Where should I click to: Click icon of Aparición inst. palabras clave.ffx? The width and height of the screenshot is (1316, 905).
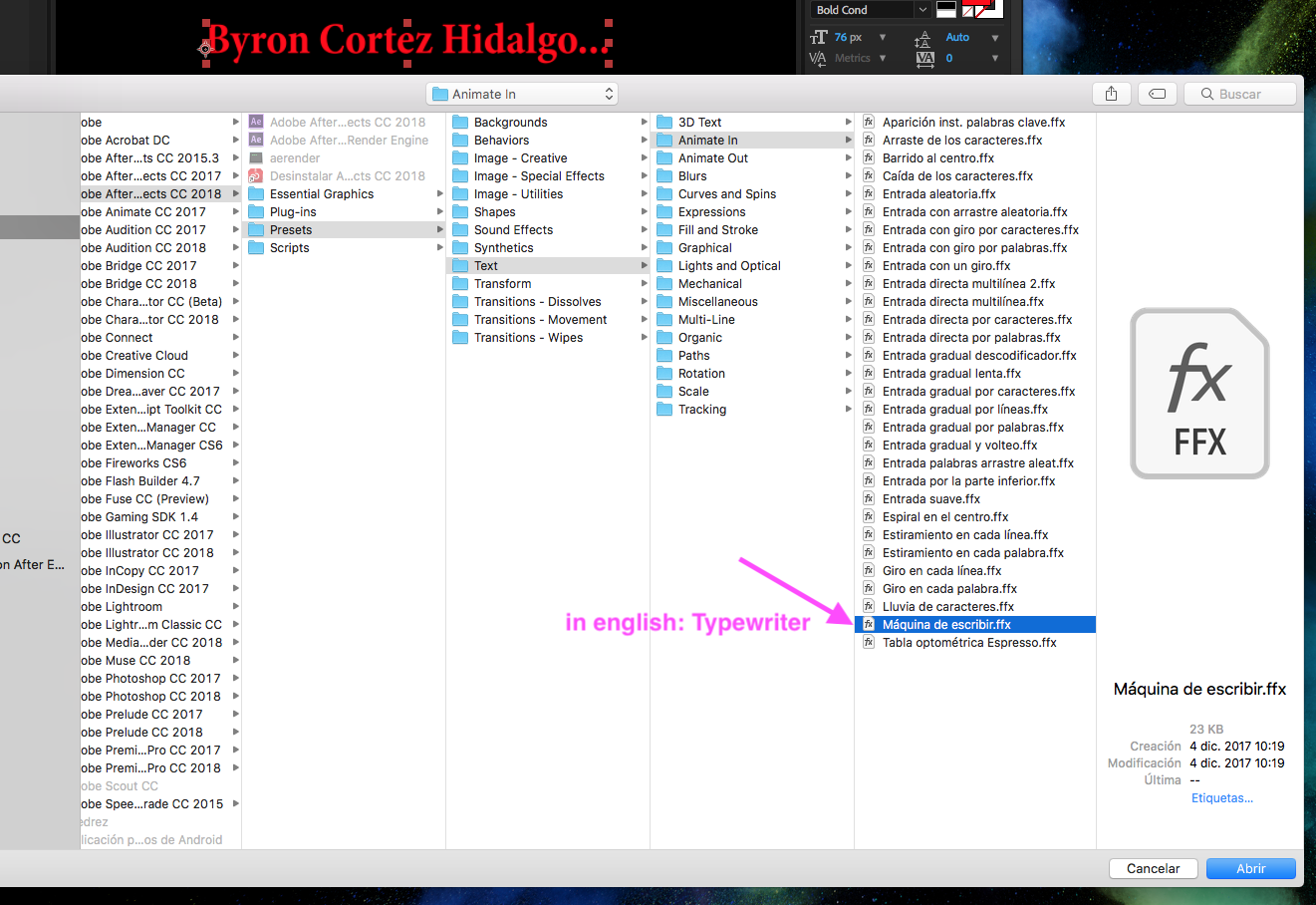[x=869, y=123]
